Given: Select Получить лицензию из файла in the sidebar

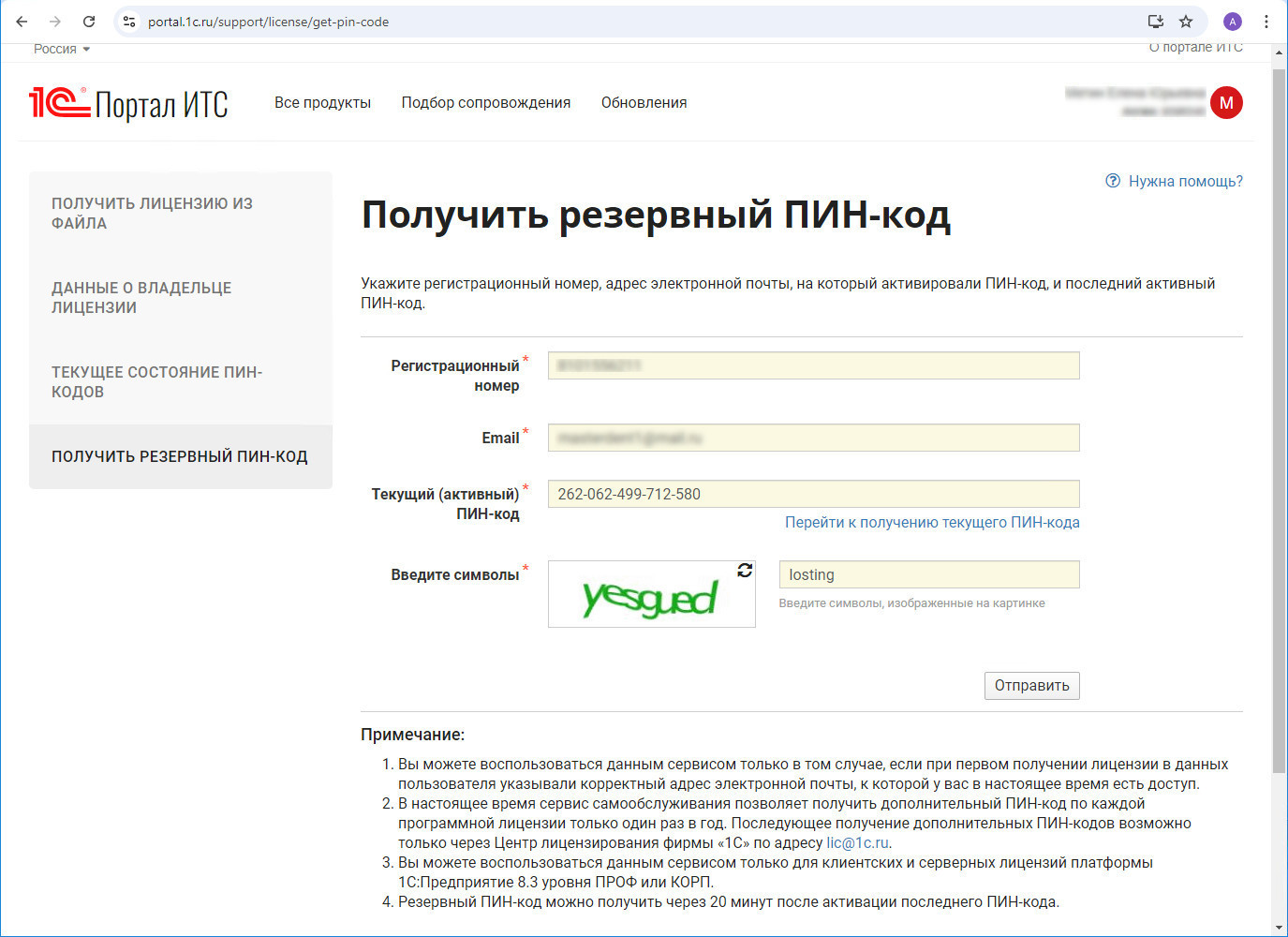Looking at the screenshot, I should (x=181, y=214).
